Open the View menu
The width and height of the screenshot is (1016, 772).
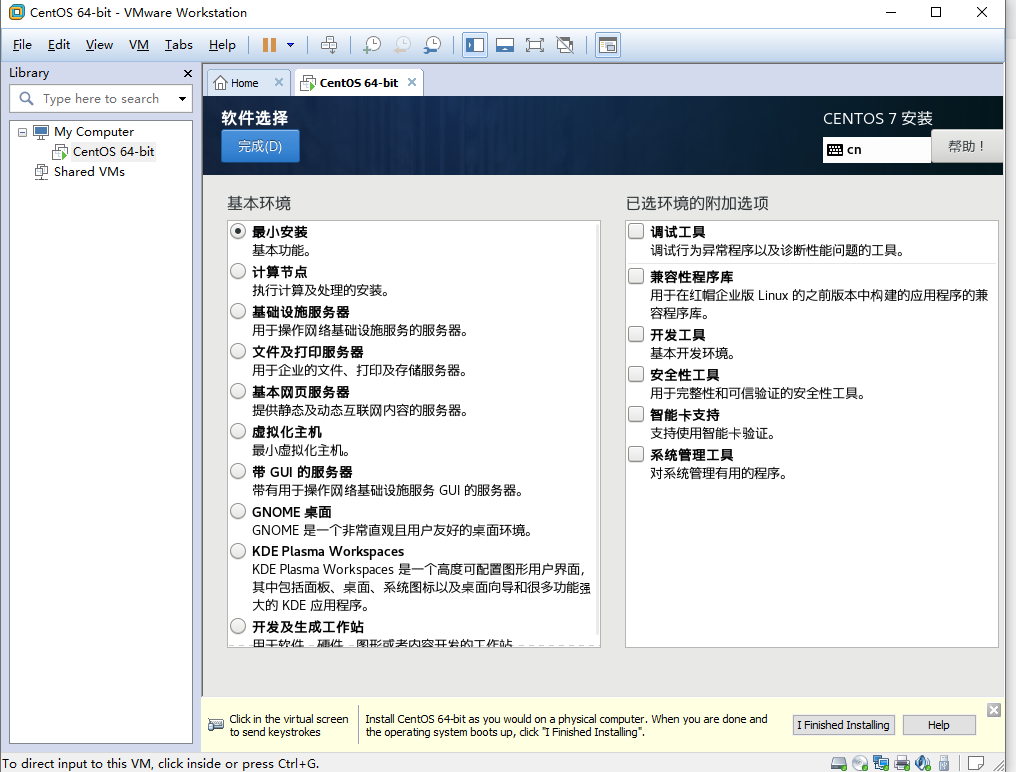point(99,45)
